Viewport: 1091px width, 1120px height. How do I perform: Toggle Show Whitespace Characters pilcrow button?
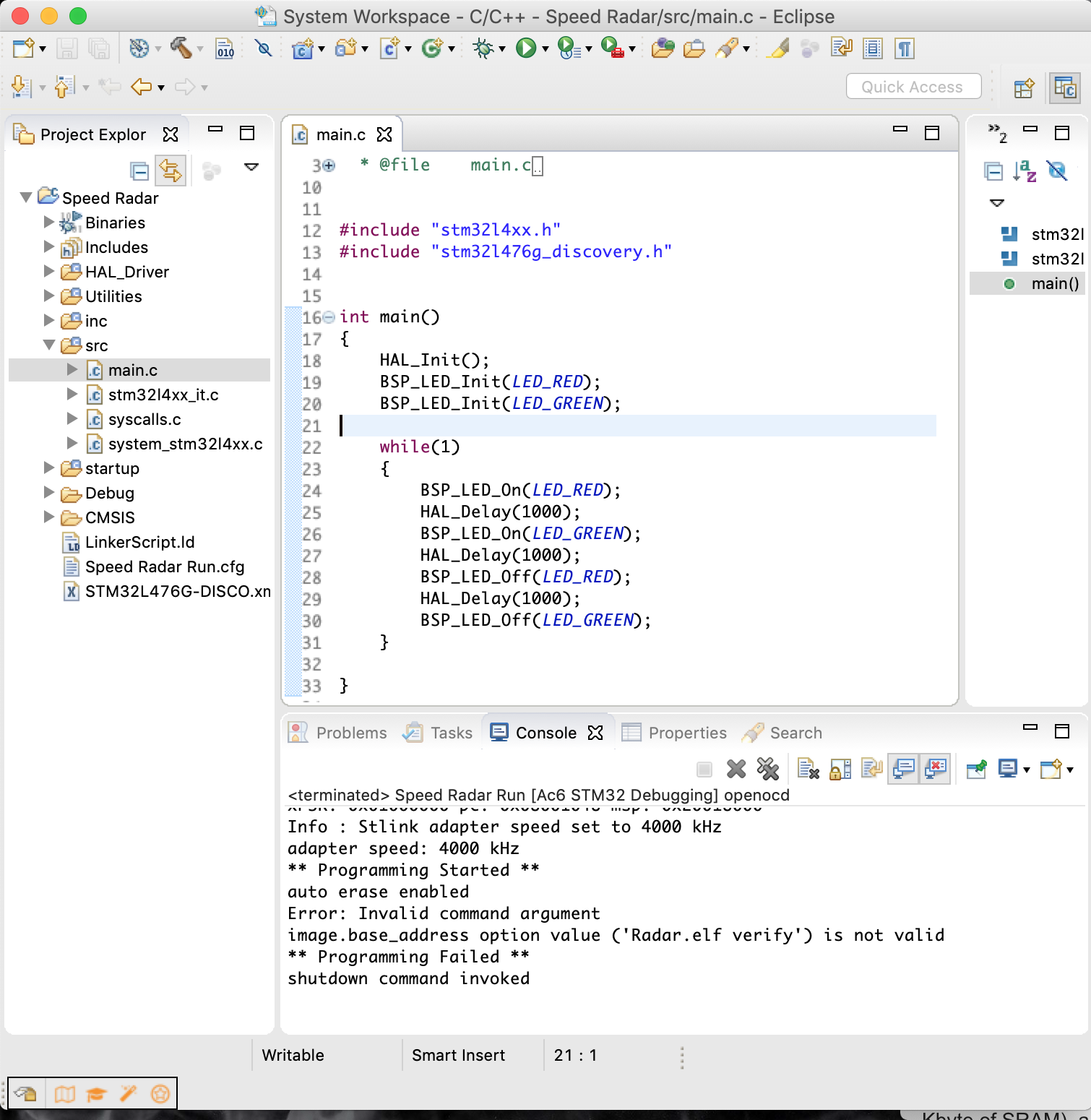(905, 48)
